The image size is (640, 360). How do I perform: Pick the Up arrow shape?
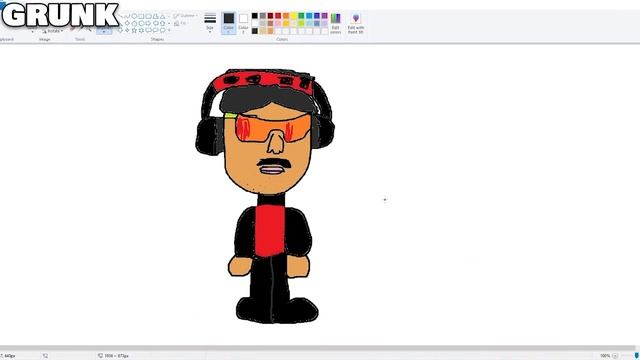(162, 23)
